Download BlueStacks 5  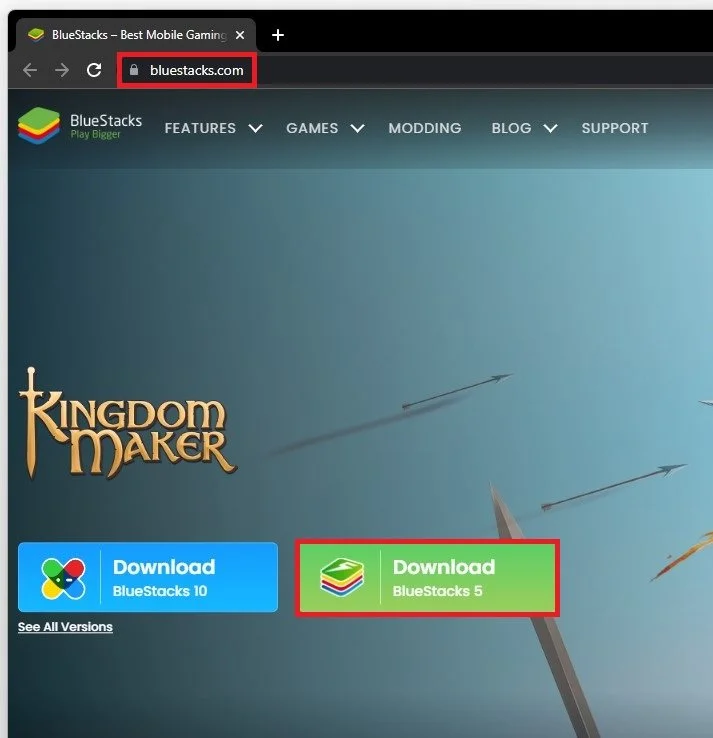[x=427, y=578]
